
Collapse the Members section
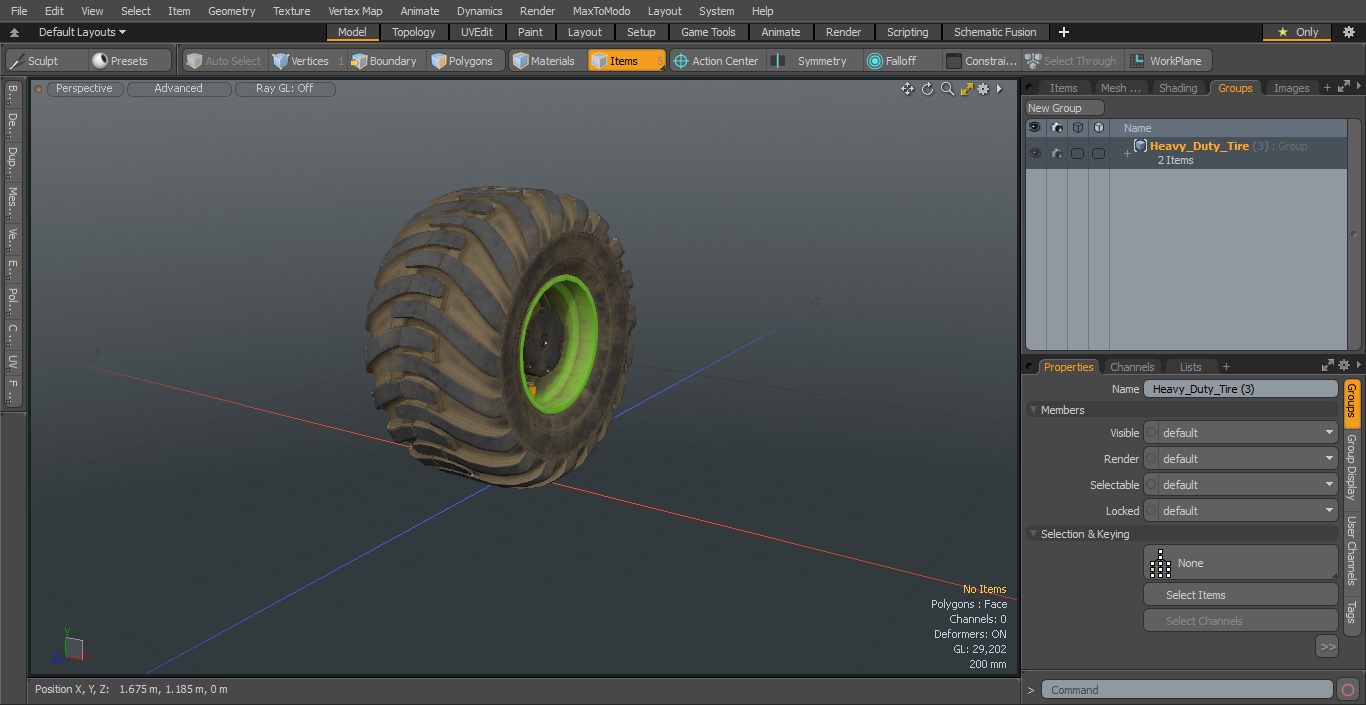point(1033,410)
